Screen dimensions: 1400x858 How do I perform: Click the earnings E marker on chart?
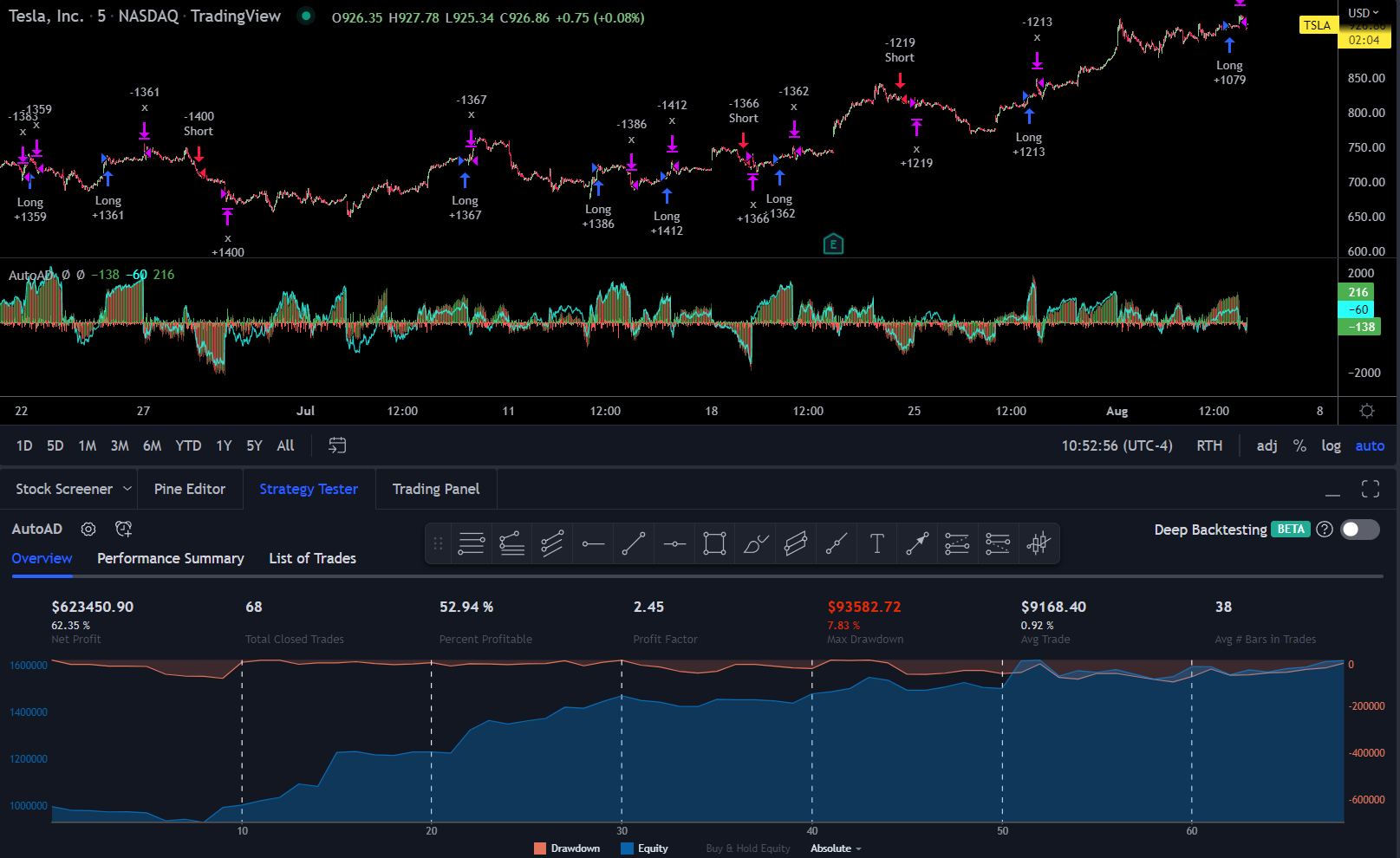pos(833,244)
